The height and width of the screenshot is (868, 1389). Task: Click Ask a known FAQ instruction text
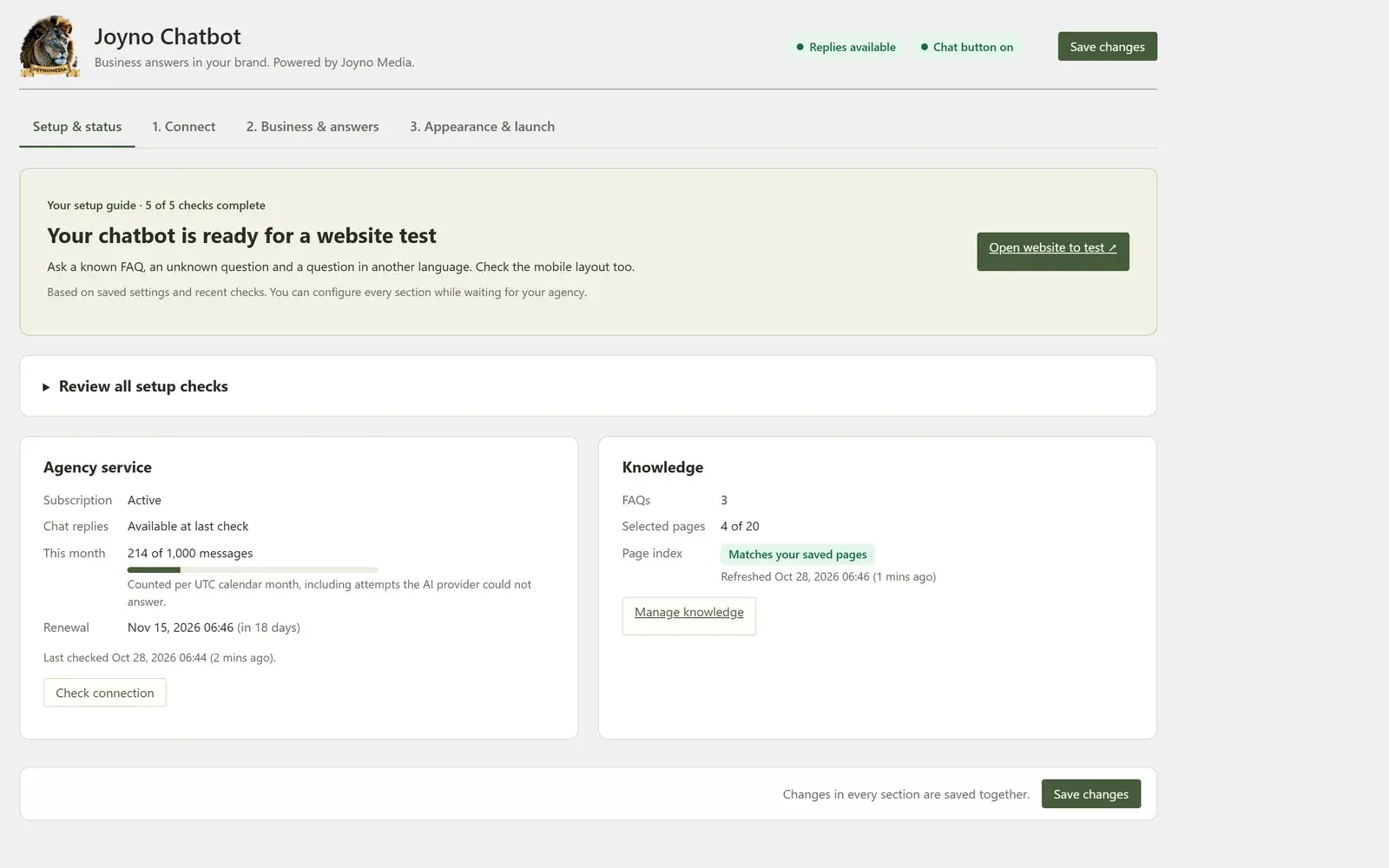[x=340, y=267]
